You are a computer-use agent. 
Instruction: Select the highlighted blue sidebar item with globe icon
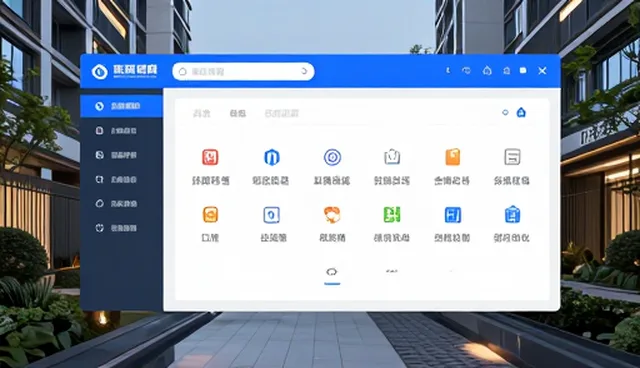(x=122, y=106)
